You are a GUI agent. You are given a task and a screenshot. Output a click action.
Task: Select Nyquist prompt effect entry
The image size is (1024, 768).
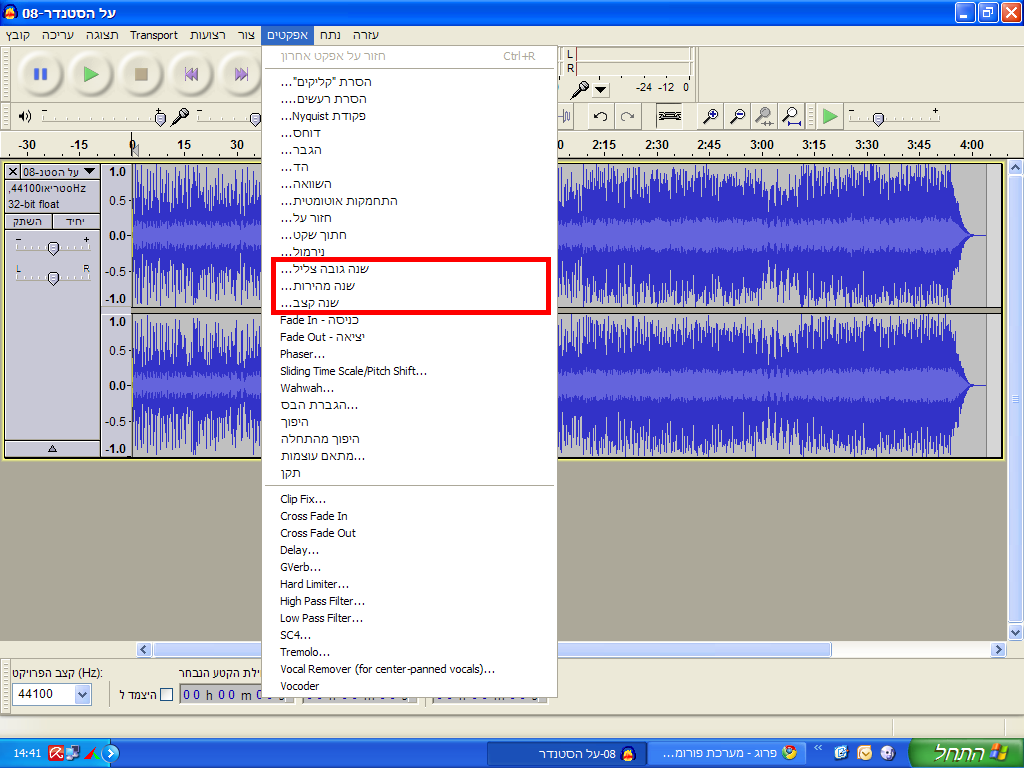[409, 116]
